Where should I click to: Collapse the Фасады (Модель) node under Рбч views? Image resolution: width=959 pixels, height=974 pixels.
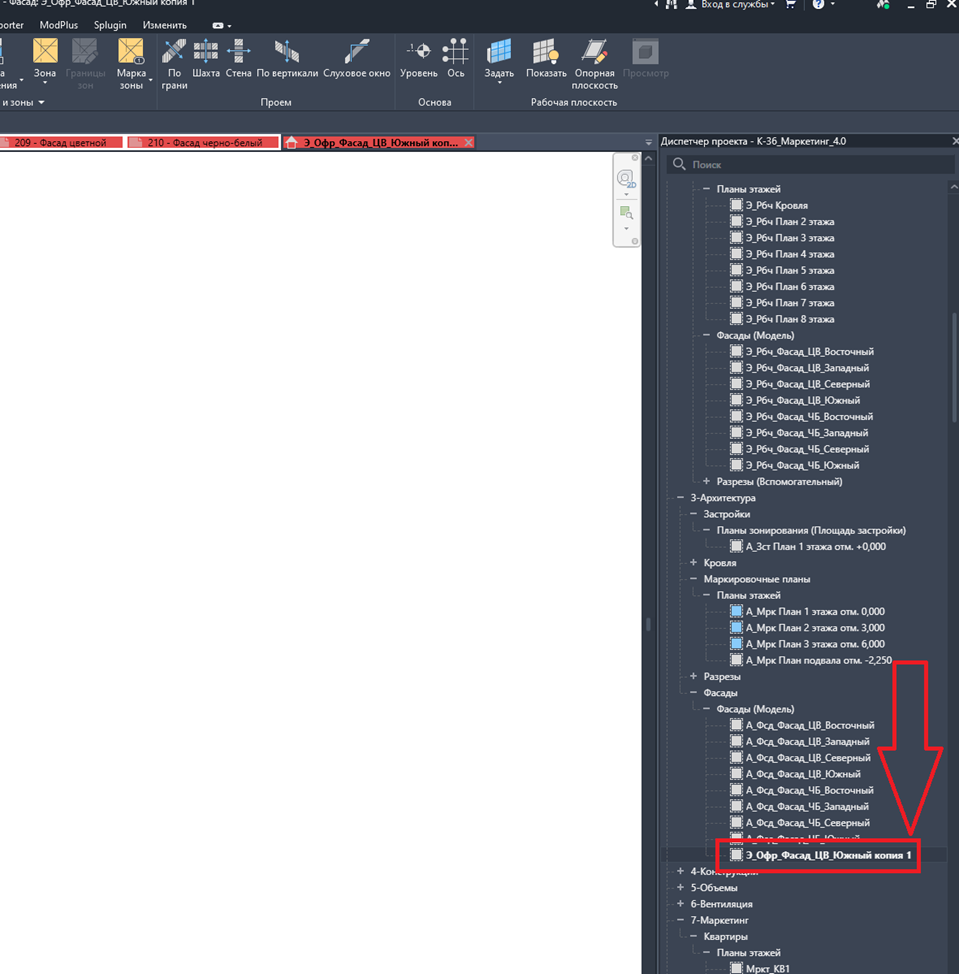(x=706, y=335)
